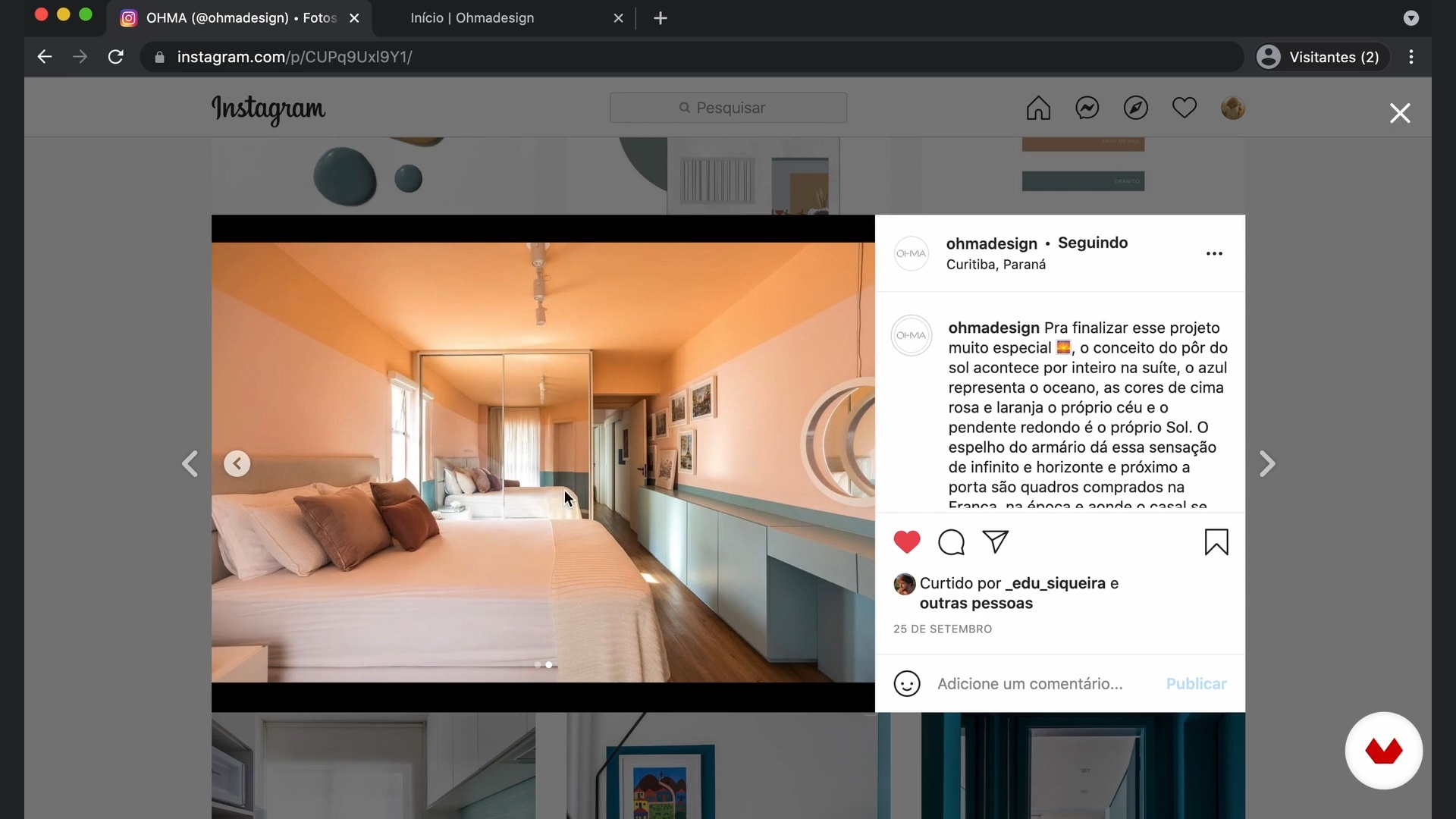The height and width of the screenshot is (819, 1456).
Task: View the 'outras pessoas' likes list
Action: point(976,604)
